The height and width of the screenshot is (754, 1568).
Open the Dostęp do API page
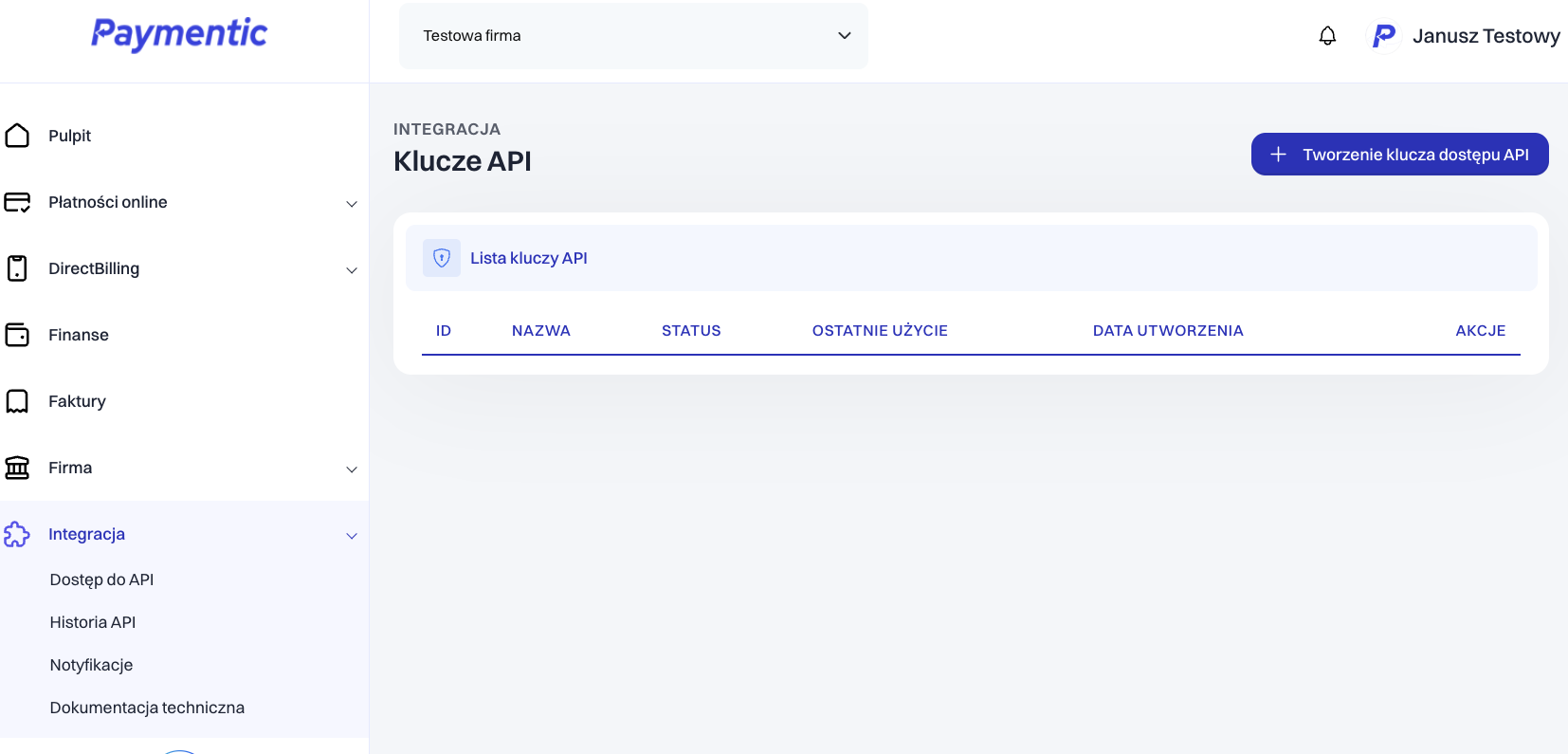coord(101,579)
